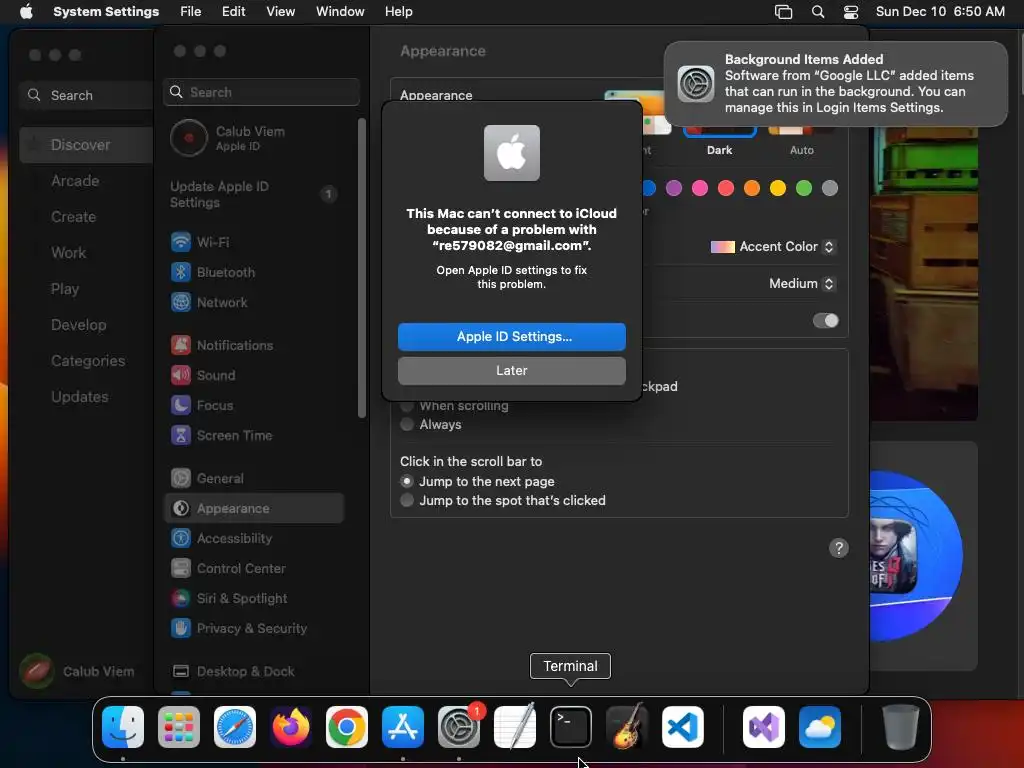Viewport: 1024px width, 768px height.
Task: Open TextEdit from the Dock
Action: click(x=515, y=726)
